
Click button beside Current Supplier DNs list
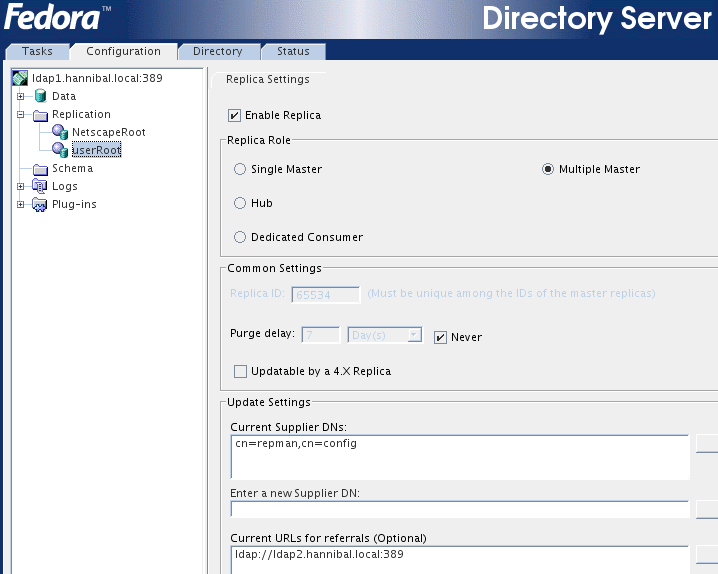[x=707, y=444]
